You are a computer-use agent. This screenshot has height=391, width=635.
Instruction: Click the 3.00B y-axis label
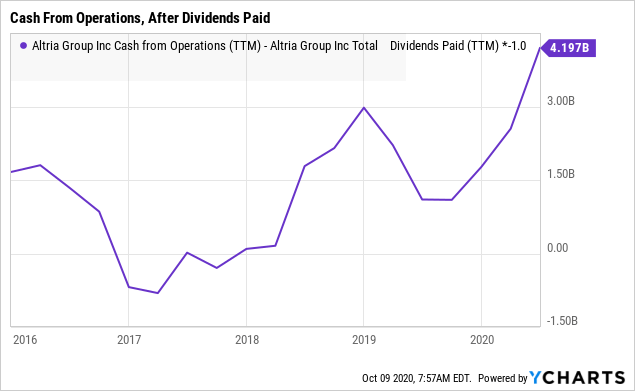561,101
